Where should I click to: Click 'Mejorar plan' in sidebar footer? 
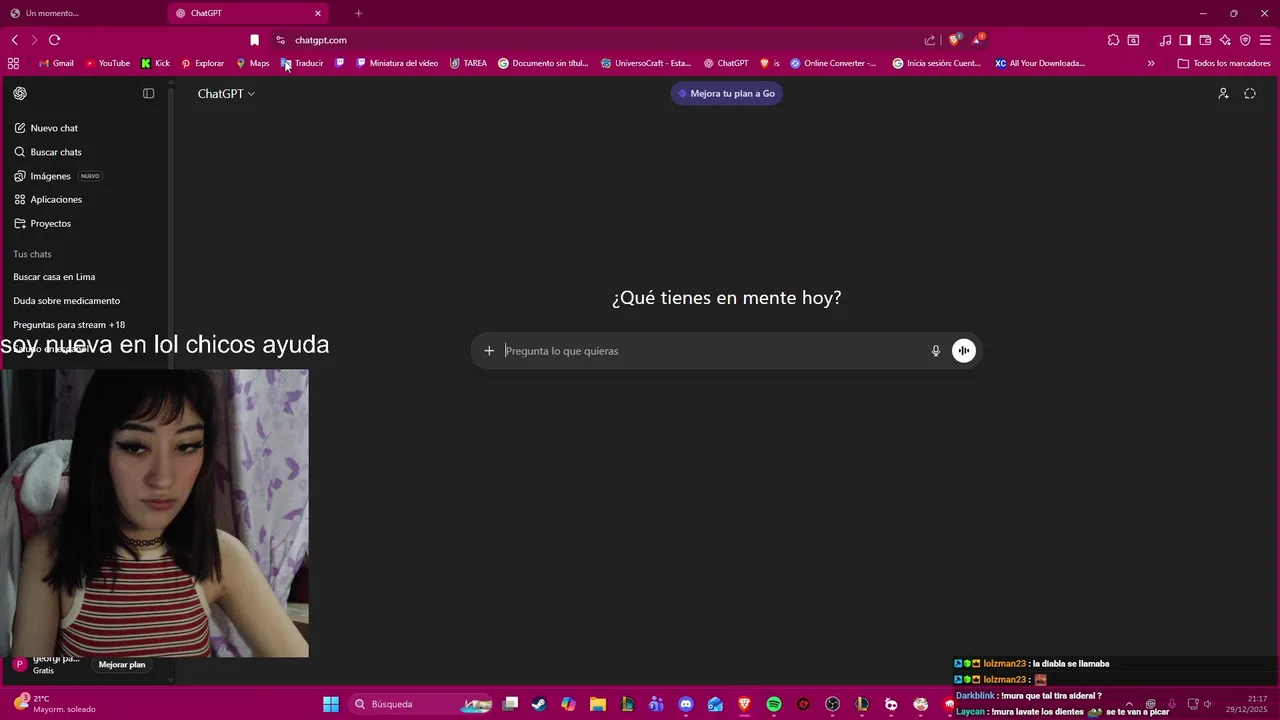coord(122,664)
